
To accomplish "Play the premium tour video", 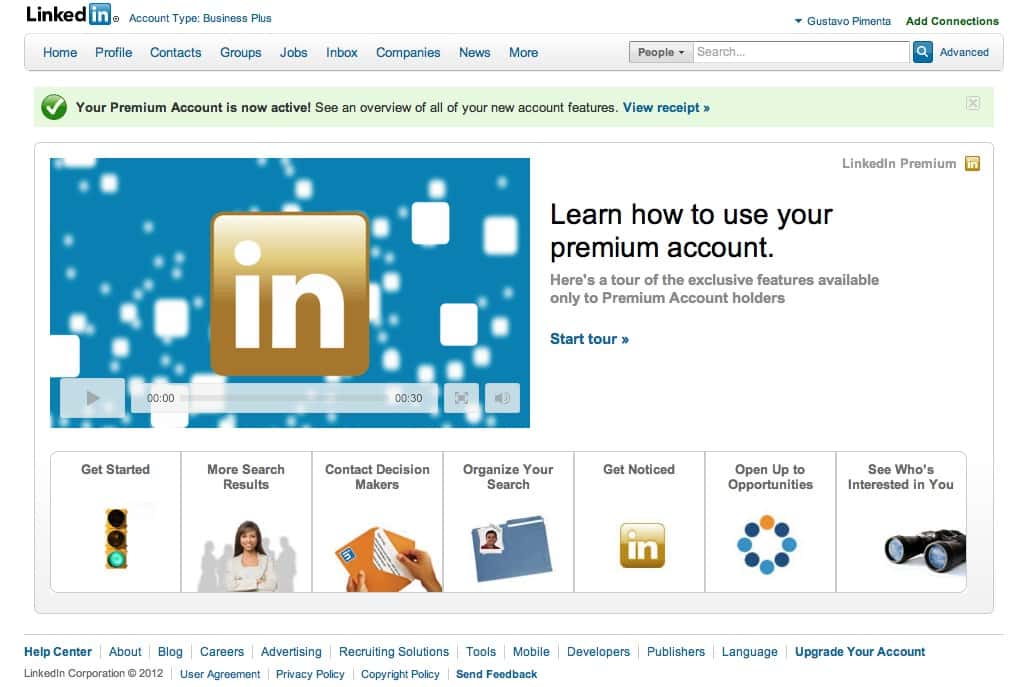I will pos(93,398).
